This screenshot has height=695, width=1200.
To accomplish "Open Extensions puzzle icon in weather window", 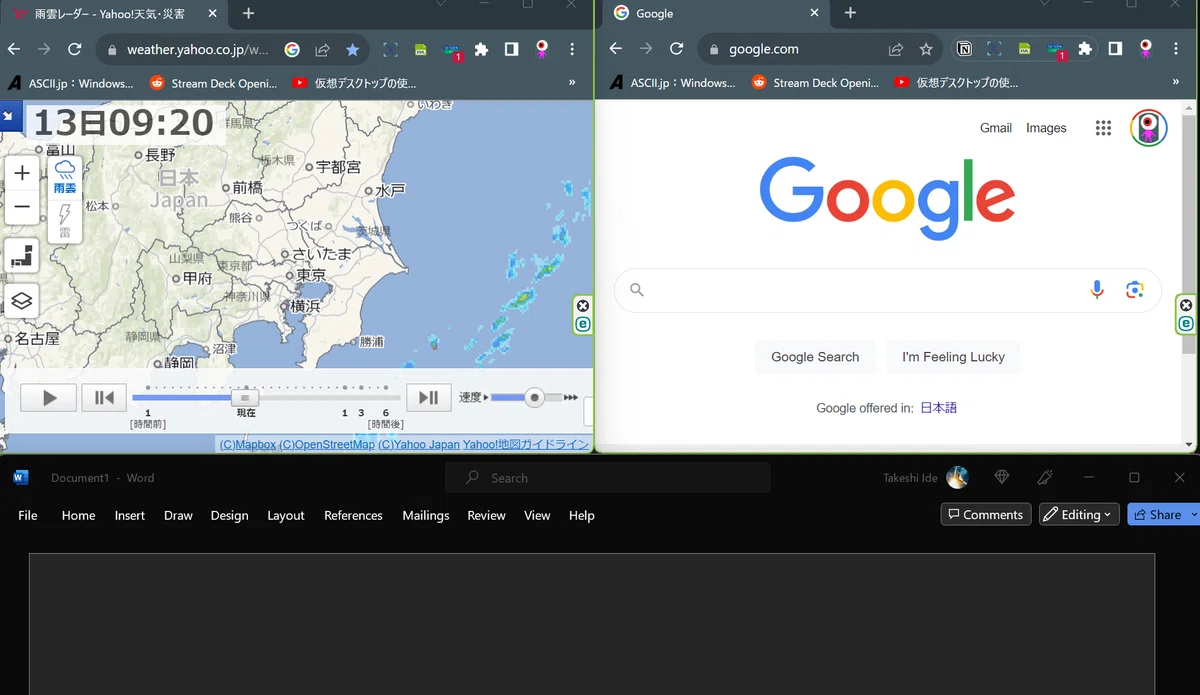I will (481, 49).
